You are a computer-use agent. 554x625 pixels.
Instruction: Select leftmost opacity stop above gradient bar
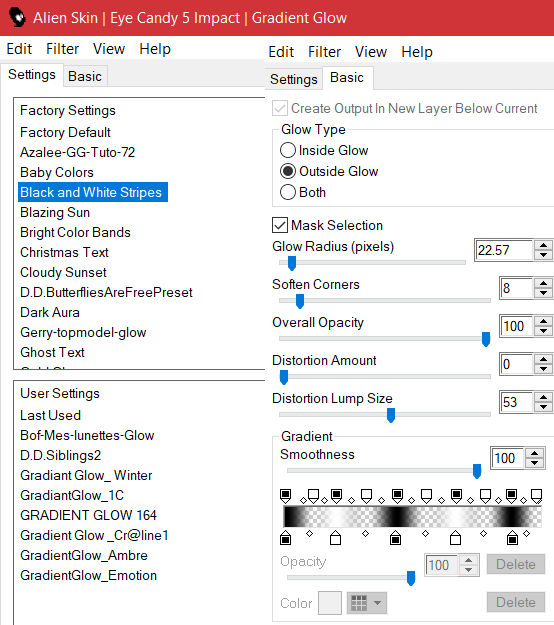pyautogui.click(x=285, y=496)
